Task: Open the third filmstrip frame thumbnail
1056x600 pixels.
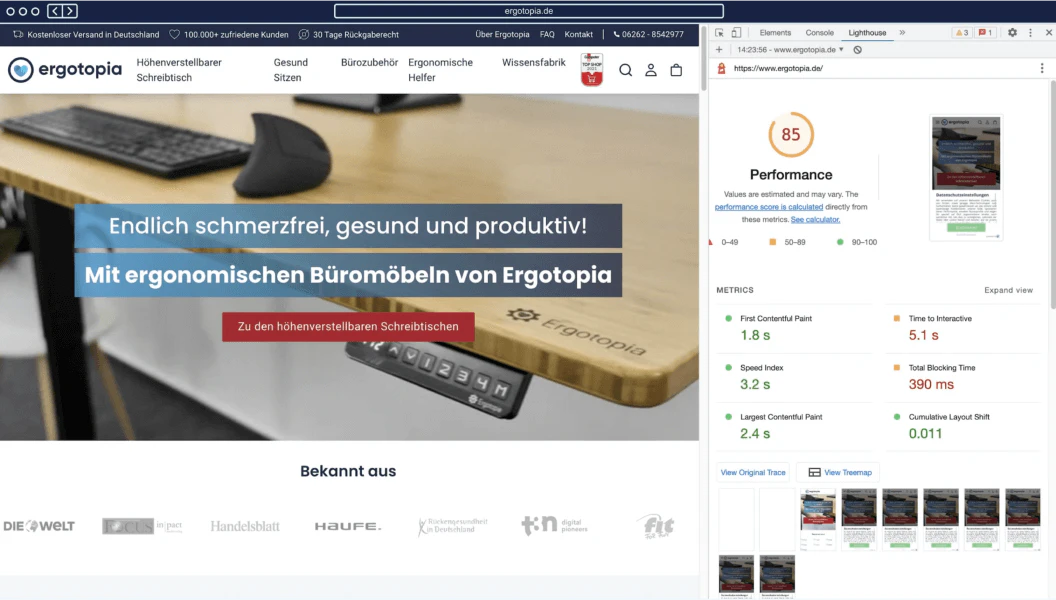Action: tap(818, 519)
